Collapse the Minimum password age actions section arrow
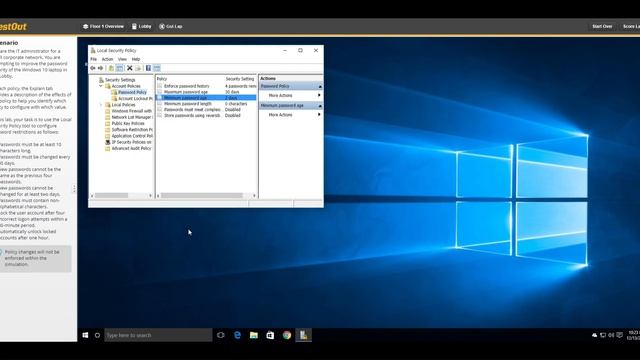This screenshot has height=360, width=640. point(320,106)
